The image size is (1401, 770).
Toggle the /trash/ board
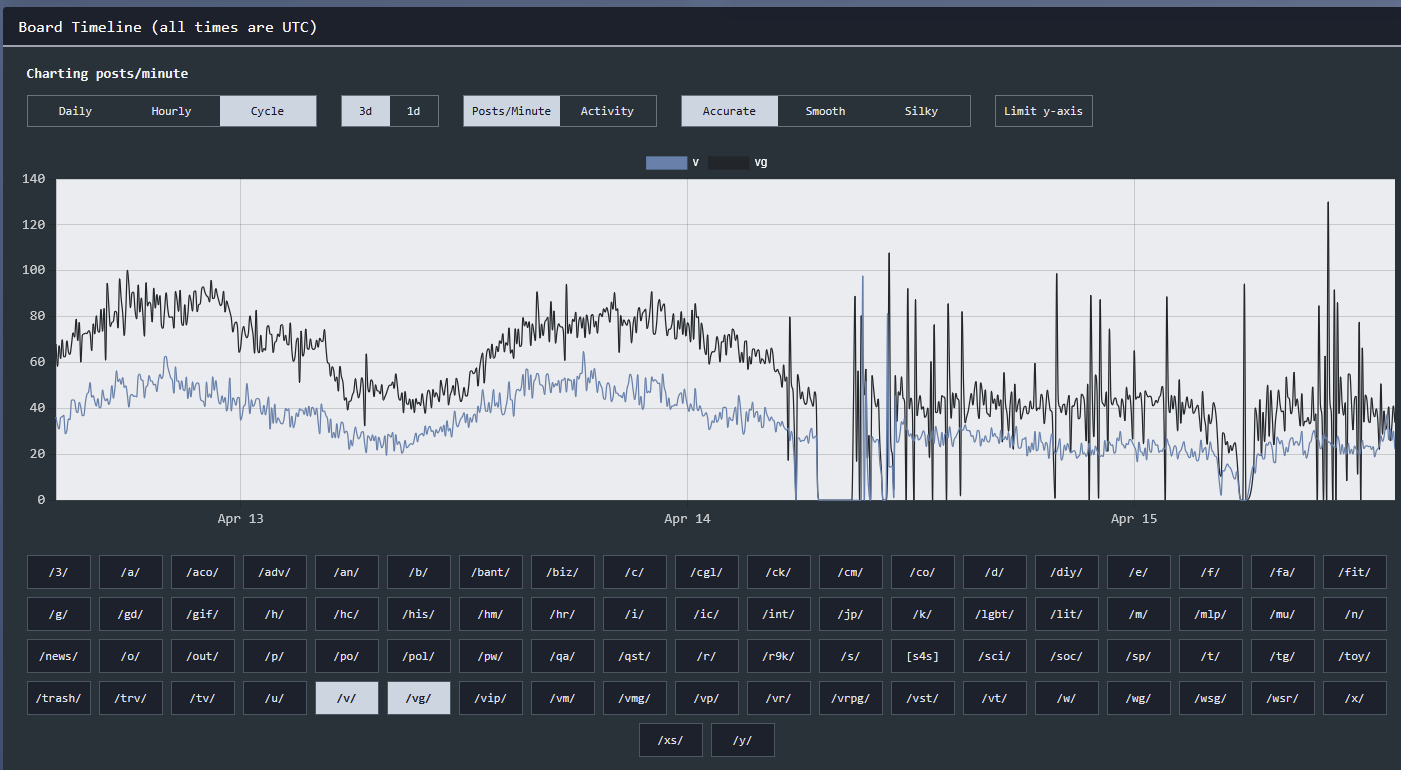pyautogui.click(x=59, y=698)
